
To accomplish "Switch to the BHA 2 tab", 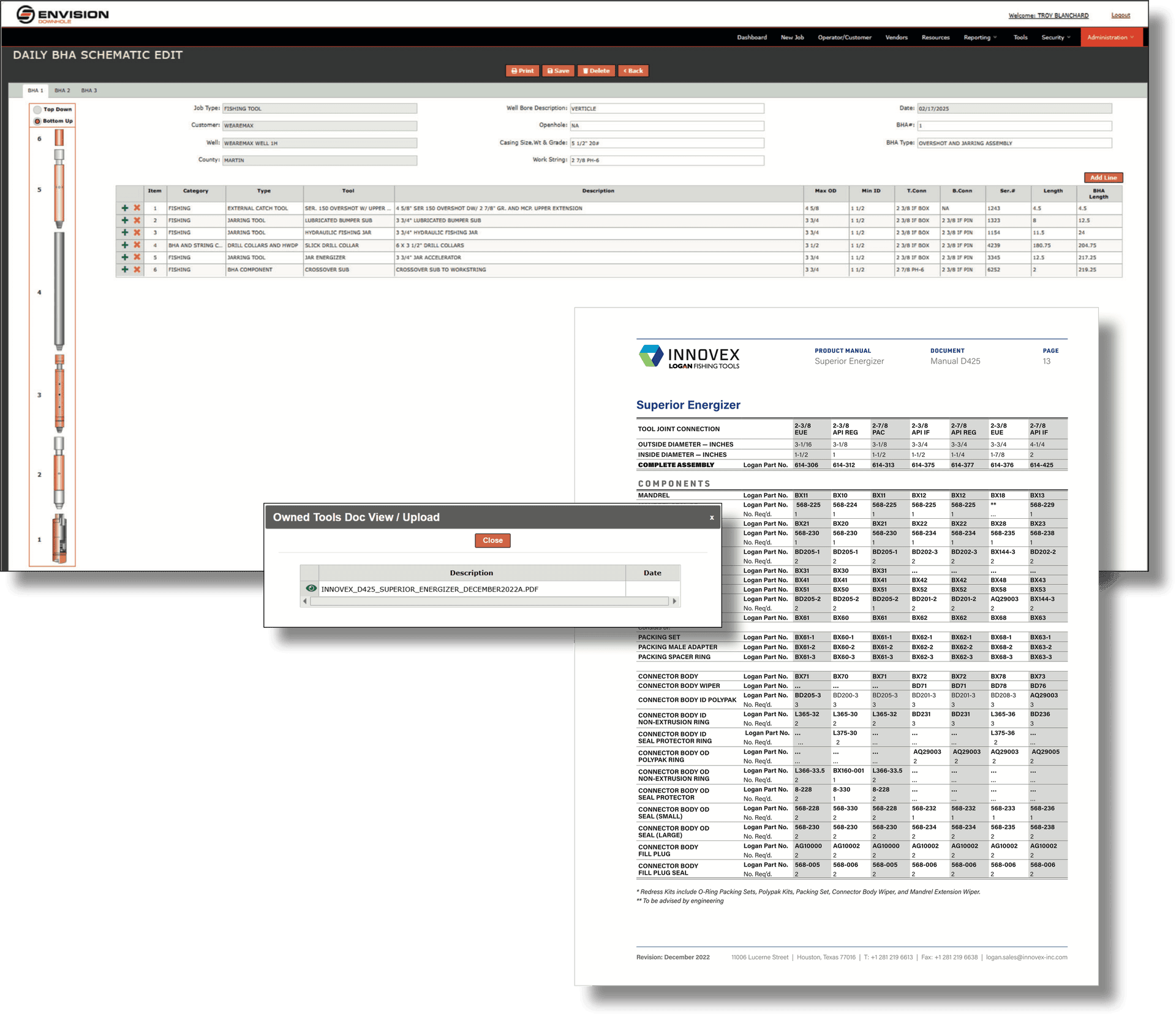I will coord(62,91).
